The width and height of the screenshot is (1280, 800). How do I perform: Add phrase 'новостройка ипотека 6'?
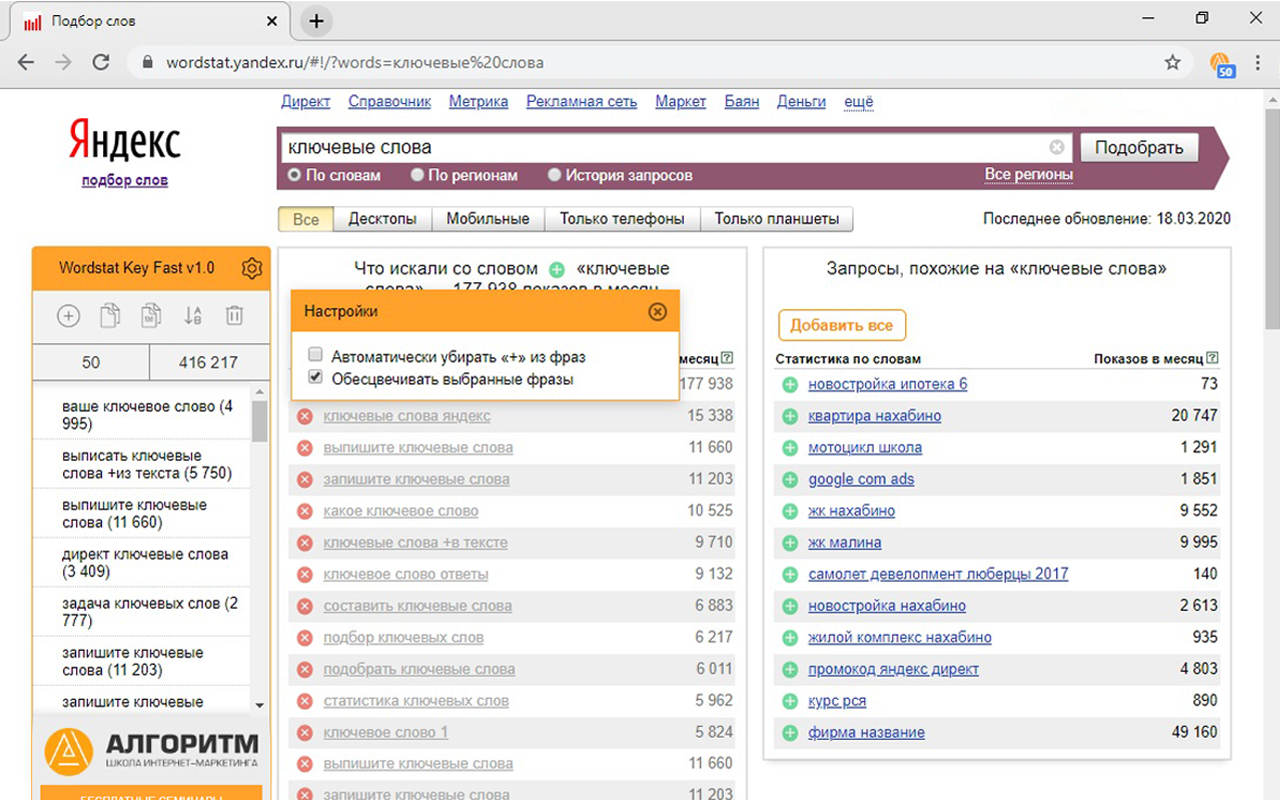(790, 385)
